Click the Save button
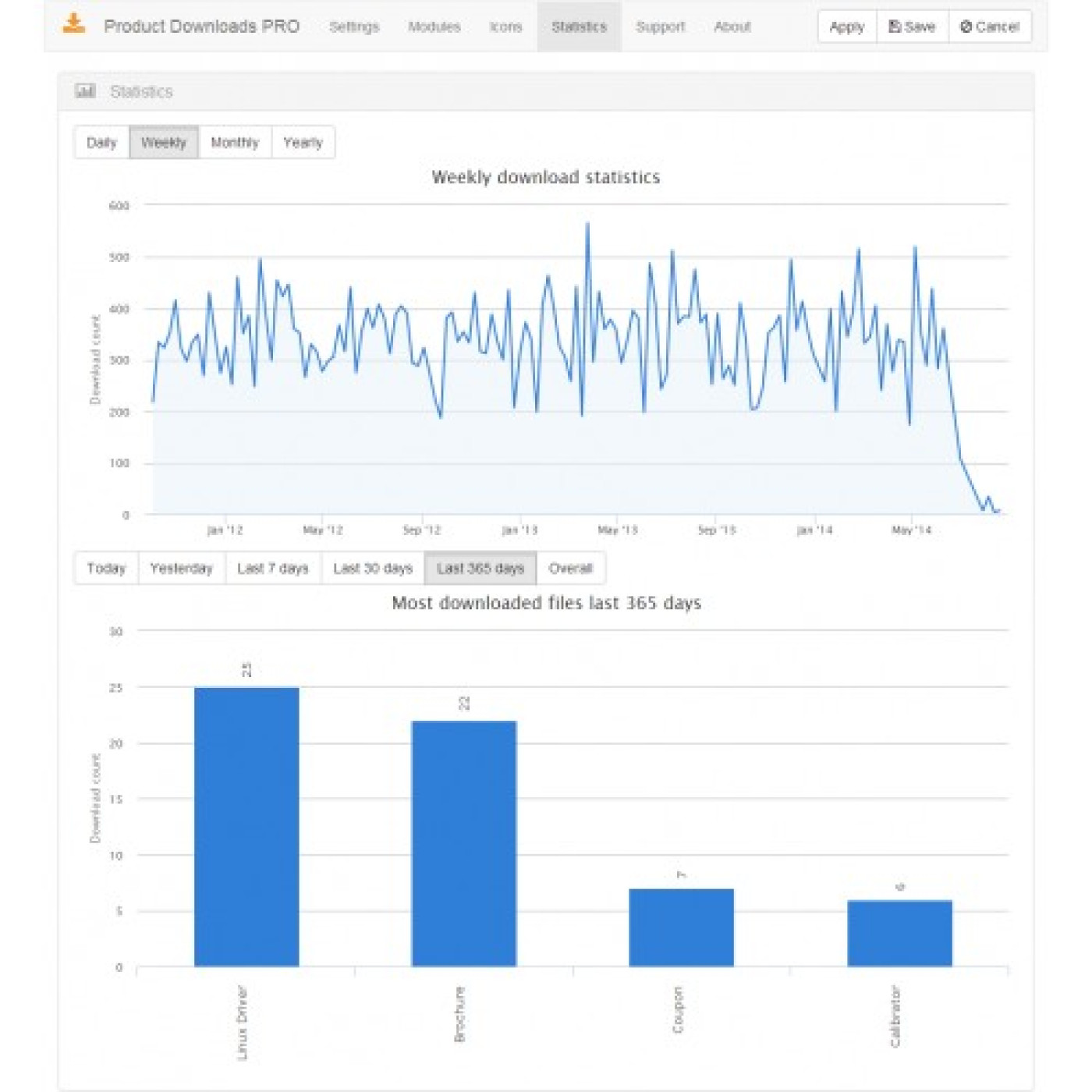Viewport: 1092px width, 1092px height. 912,27
